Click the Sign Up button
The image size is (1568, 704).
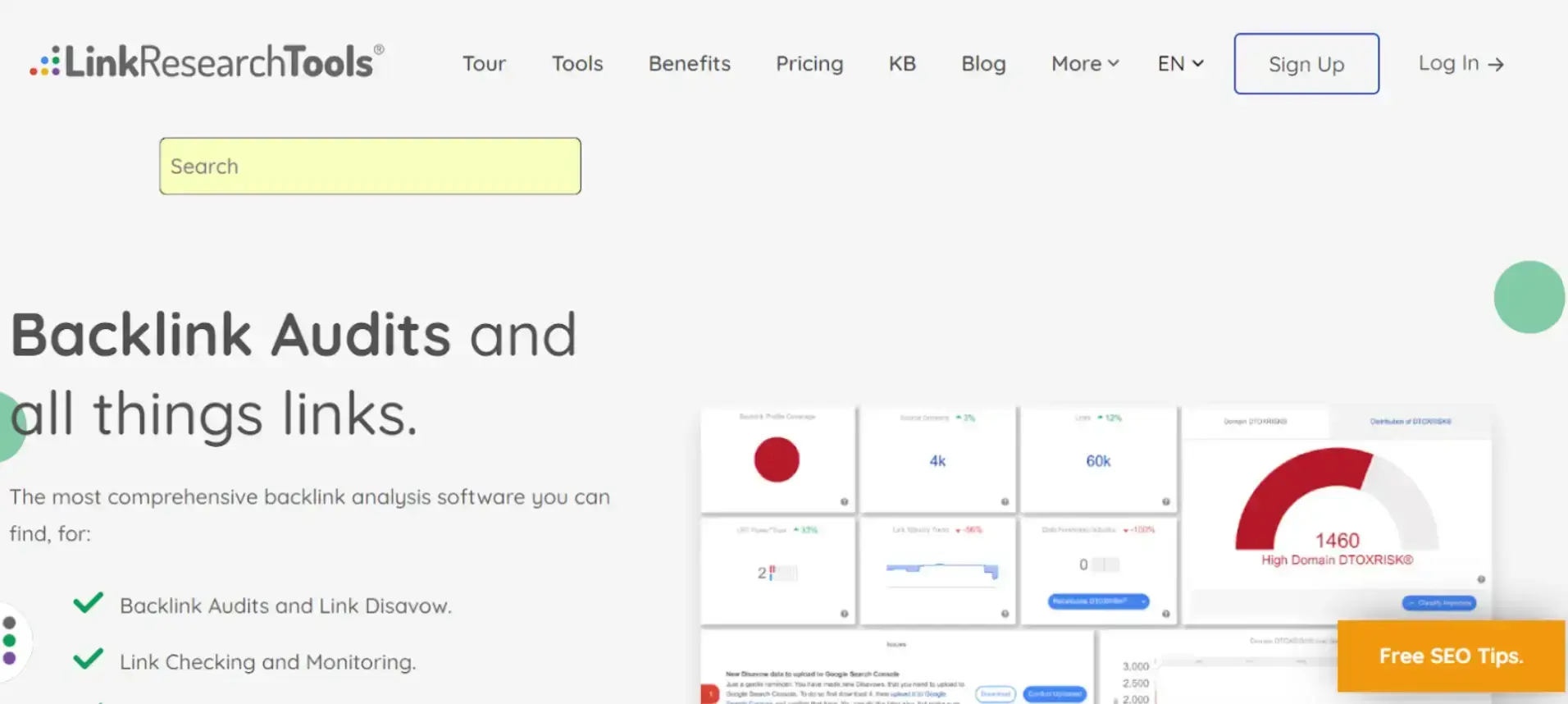point(1306,64)
